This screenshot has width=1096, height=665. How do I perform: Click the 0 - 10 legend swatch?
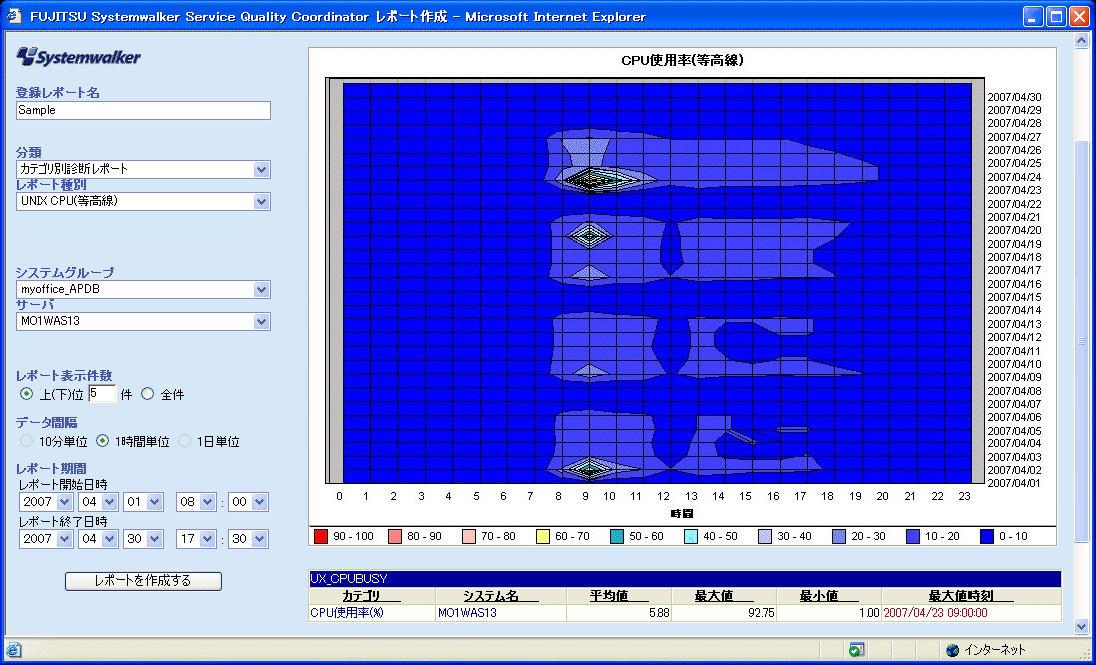(987, 536)
